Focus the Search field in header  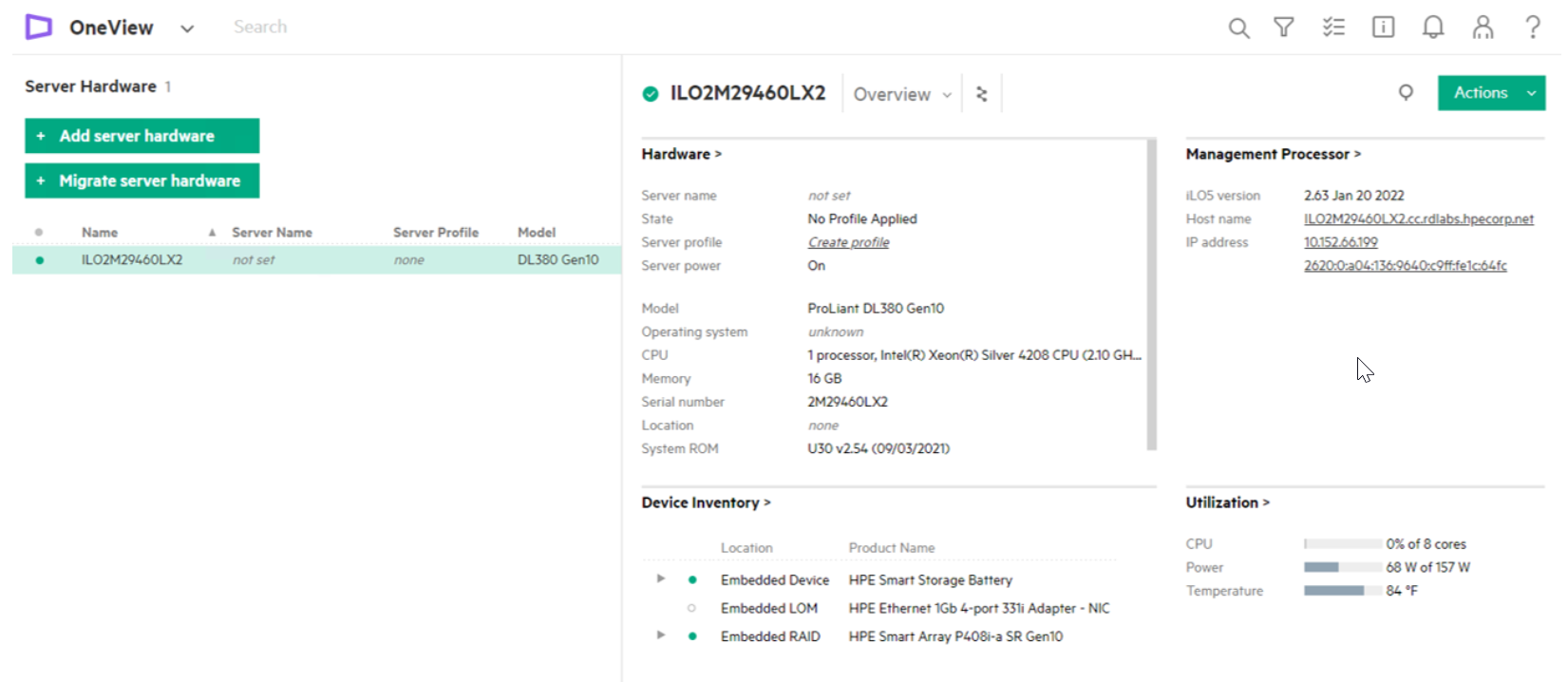pos(260,27)
